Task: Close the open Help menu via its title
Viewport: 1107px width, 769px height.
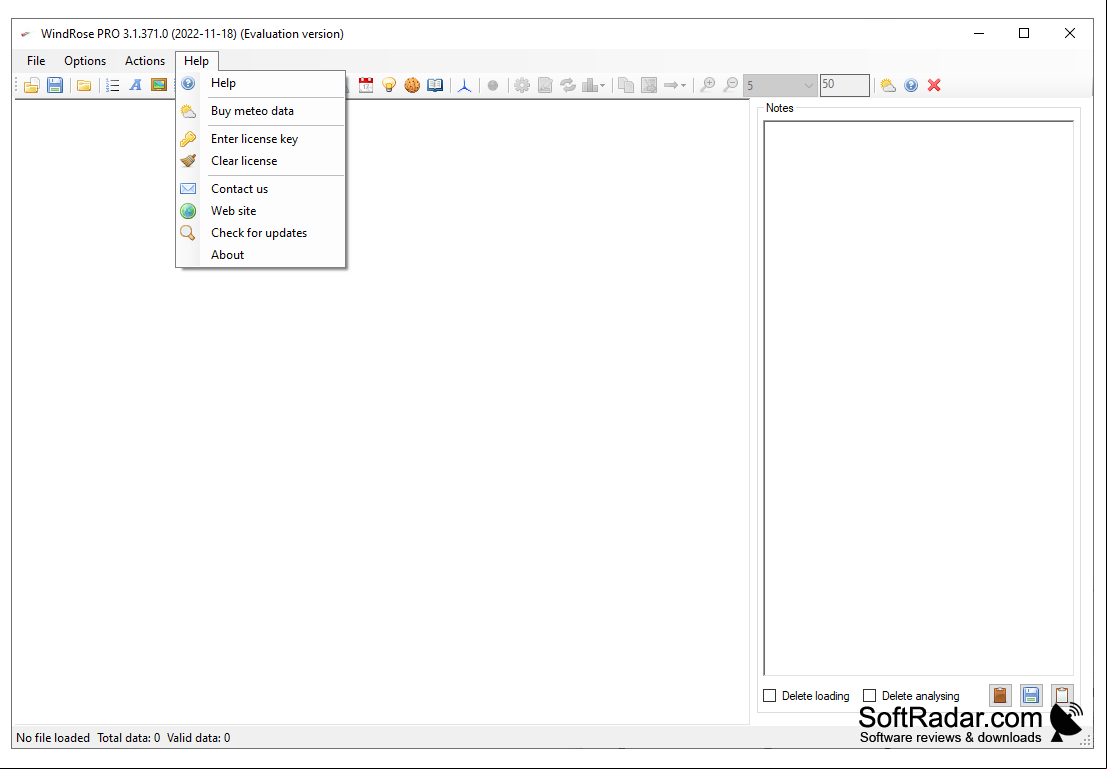Action: coord(196,61)
